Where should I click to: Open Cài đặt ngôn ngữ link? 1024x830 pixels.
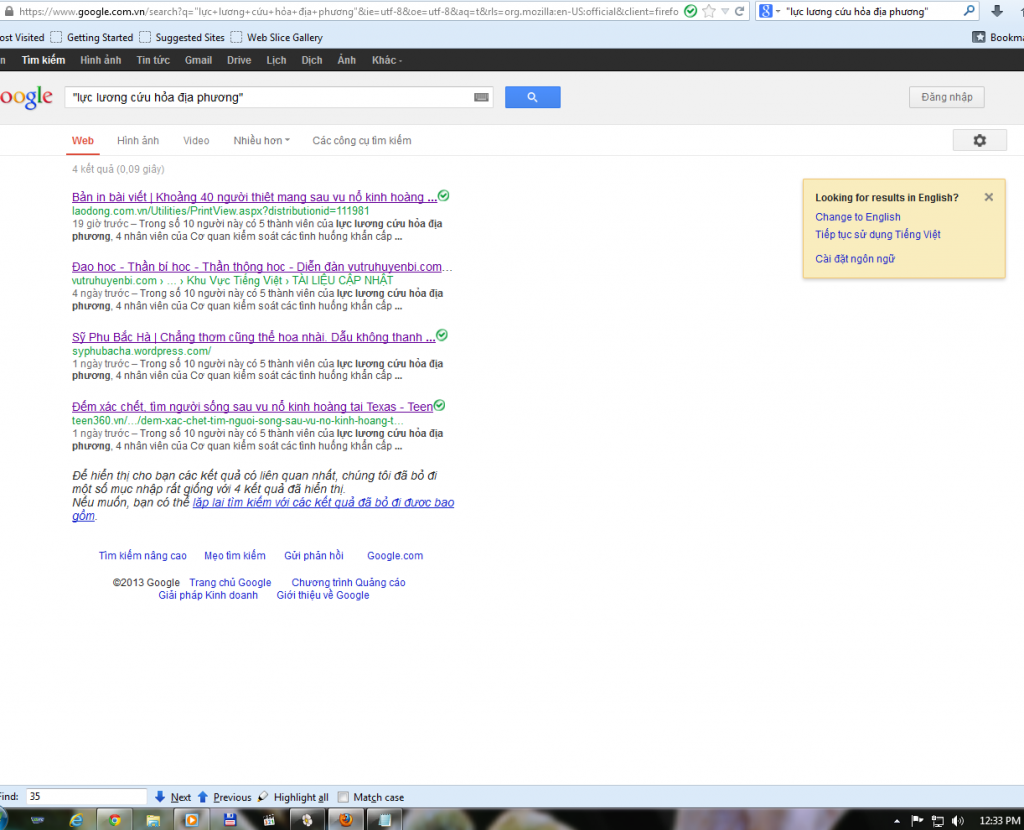coord(855,259)
